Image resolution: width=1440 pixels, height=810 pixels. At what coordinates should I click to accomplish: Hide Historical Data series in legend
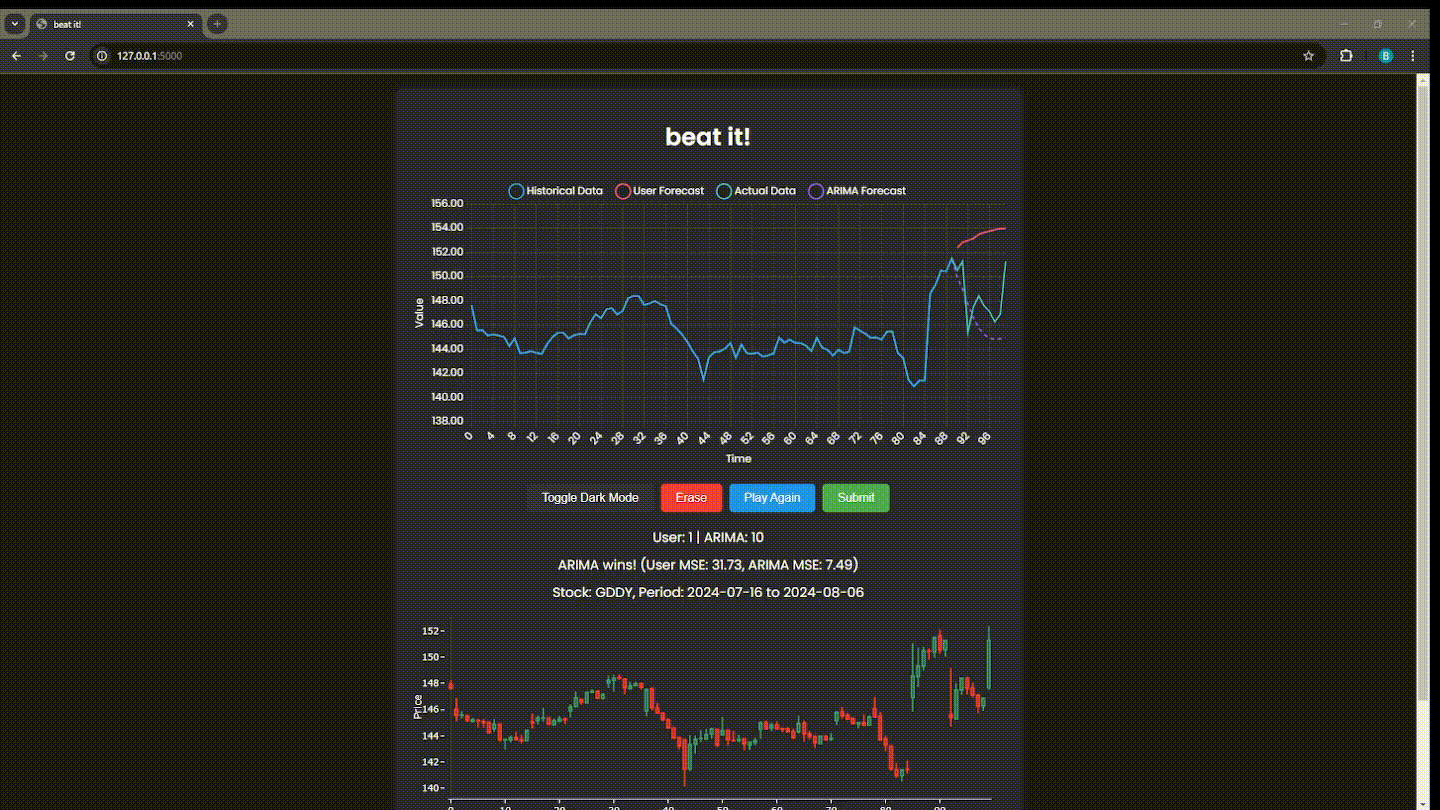pos(556,191)
